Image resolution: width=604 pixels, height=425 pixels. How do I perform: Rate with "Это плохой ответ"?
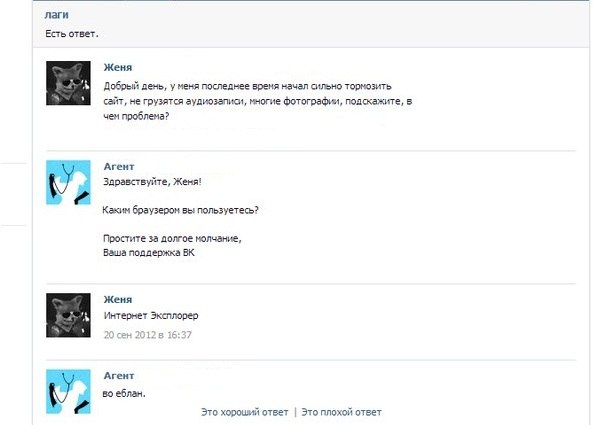tap(341, 412)
